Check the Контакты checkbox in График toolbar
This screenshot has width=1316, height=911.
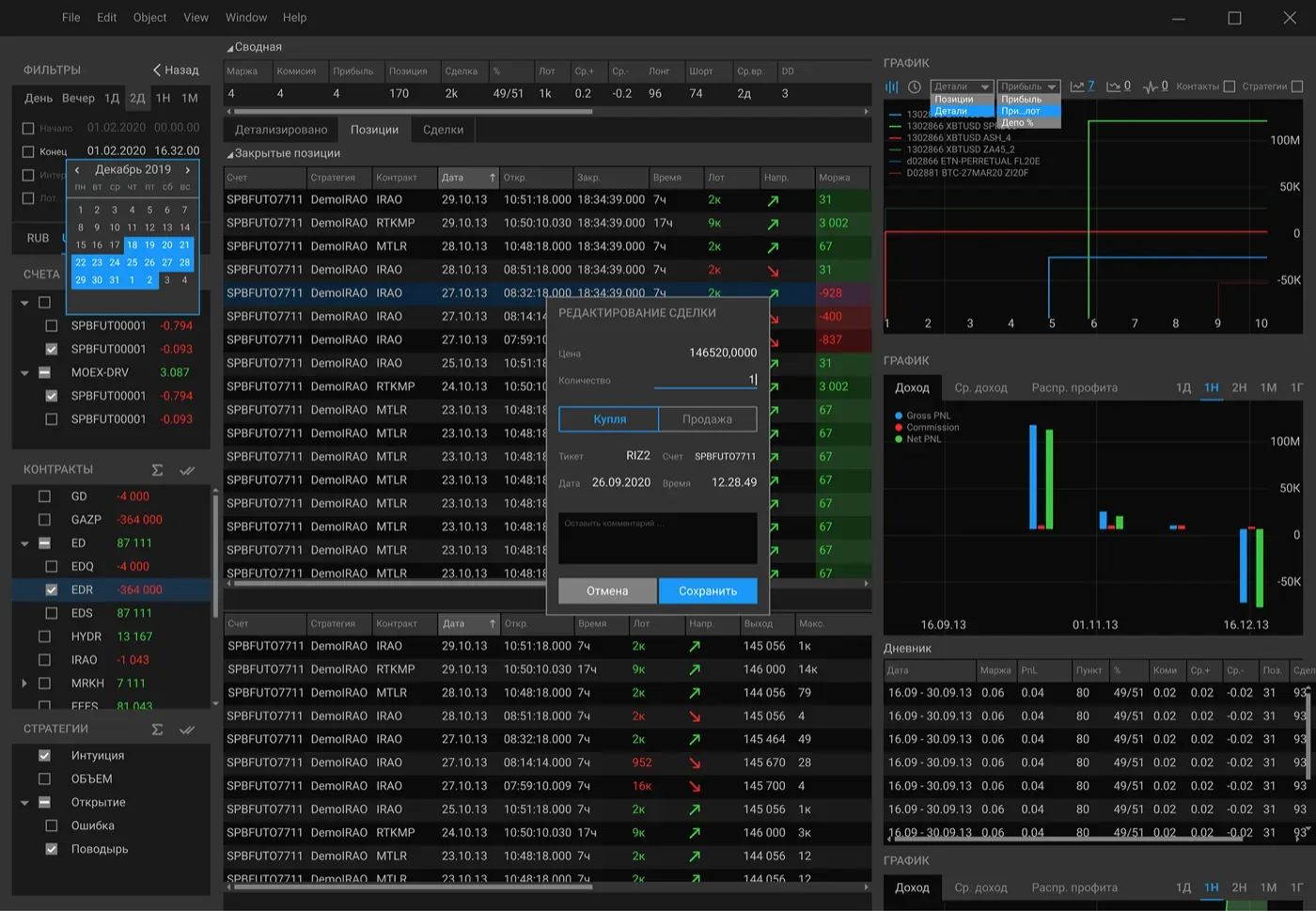point(1230,86)
